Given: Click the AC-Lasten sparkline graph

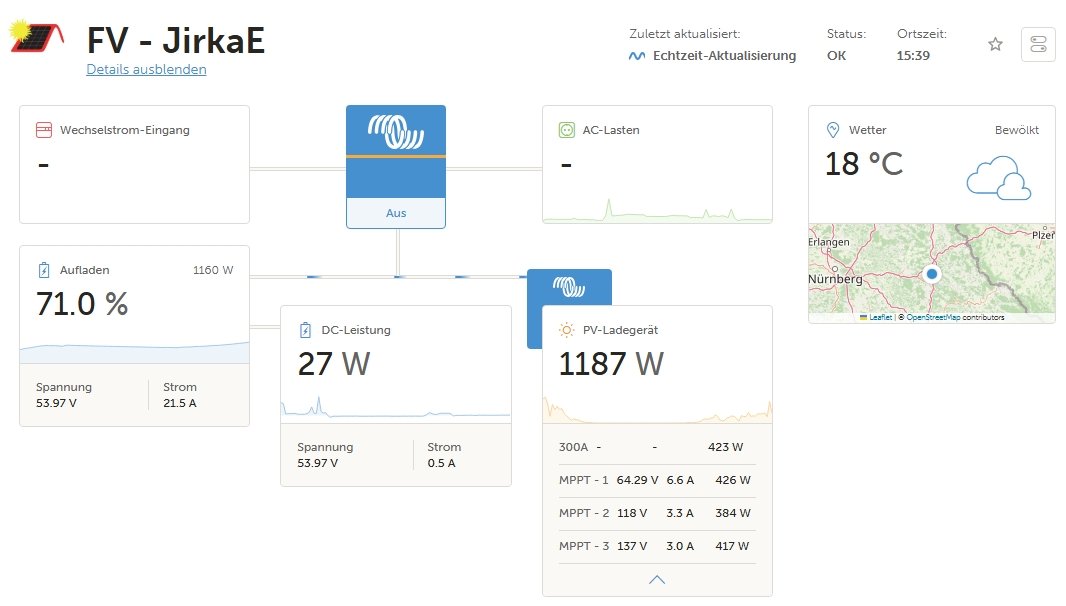Looking at the screenshot, I should click(657, 209).
